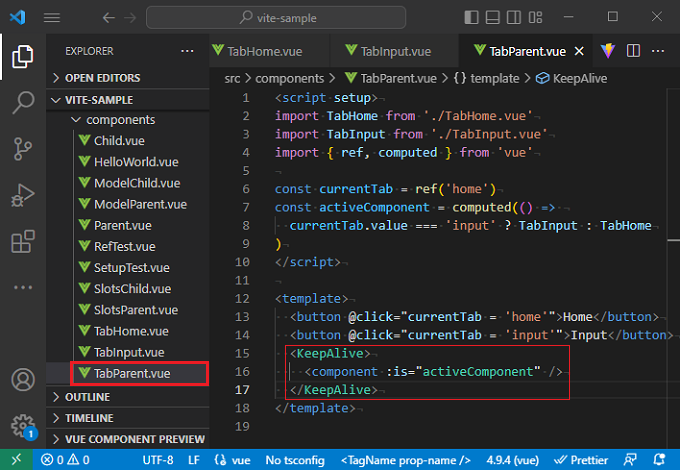The width and height of the screenshot is (680, 470).
Task: Open TabInput.vue in the file tree
Action: pos(128,352)
